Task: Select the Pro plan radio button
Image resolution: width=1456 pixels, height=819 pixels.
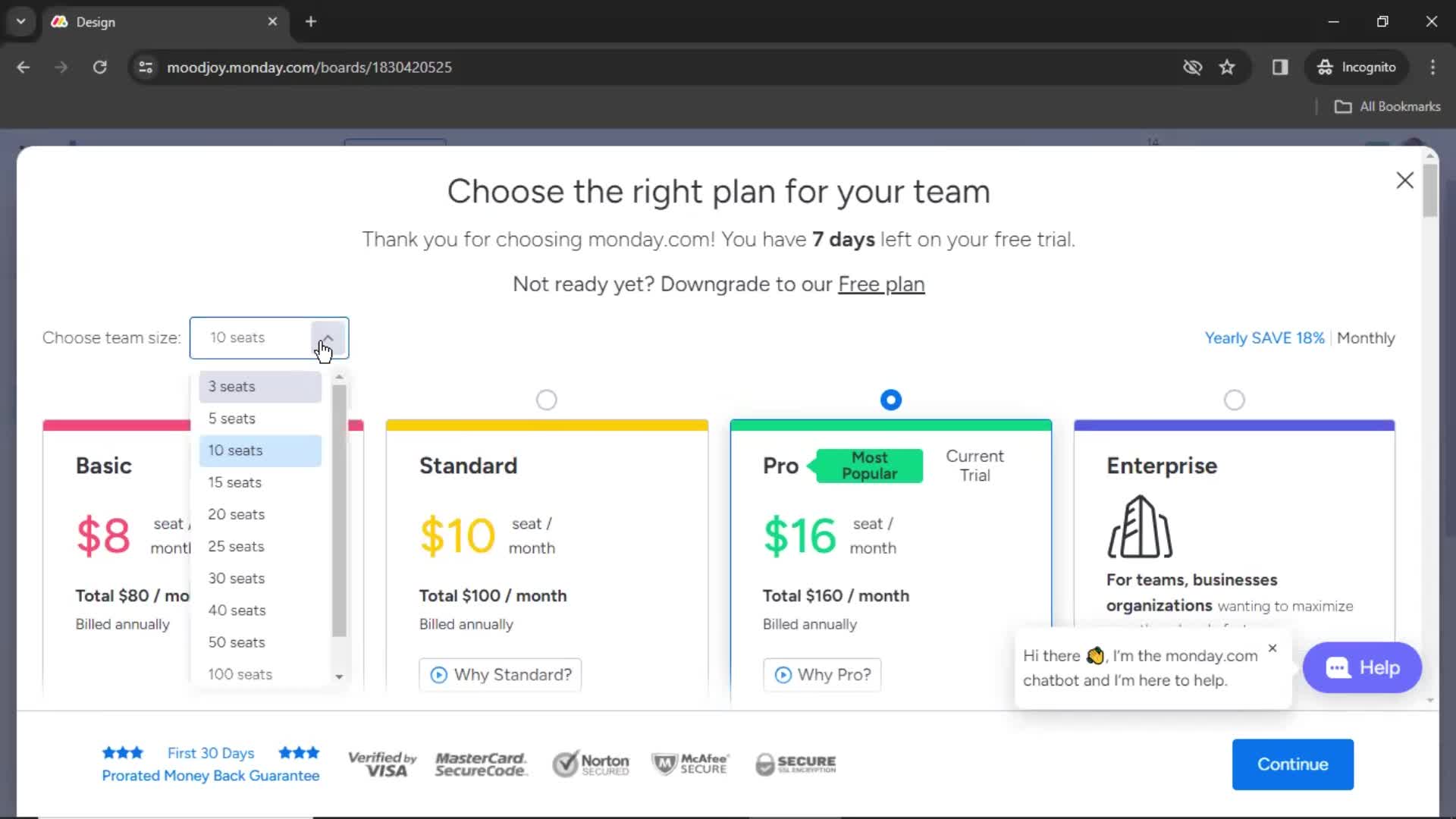Action: (890, 399)
